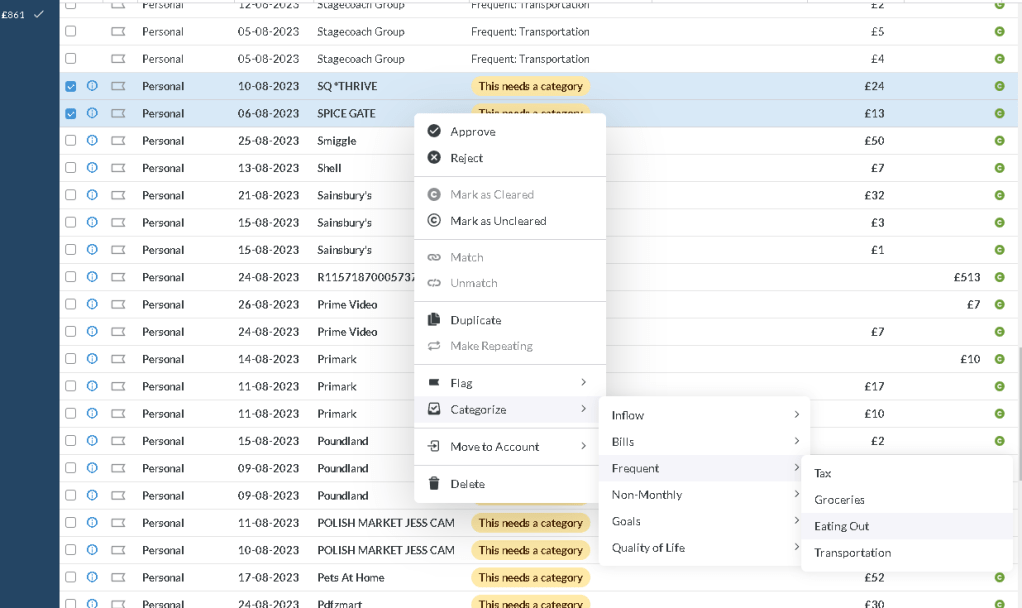Choose Transportation in Frequent submenu

pos(907,553)
